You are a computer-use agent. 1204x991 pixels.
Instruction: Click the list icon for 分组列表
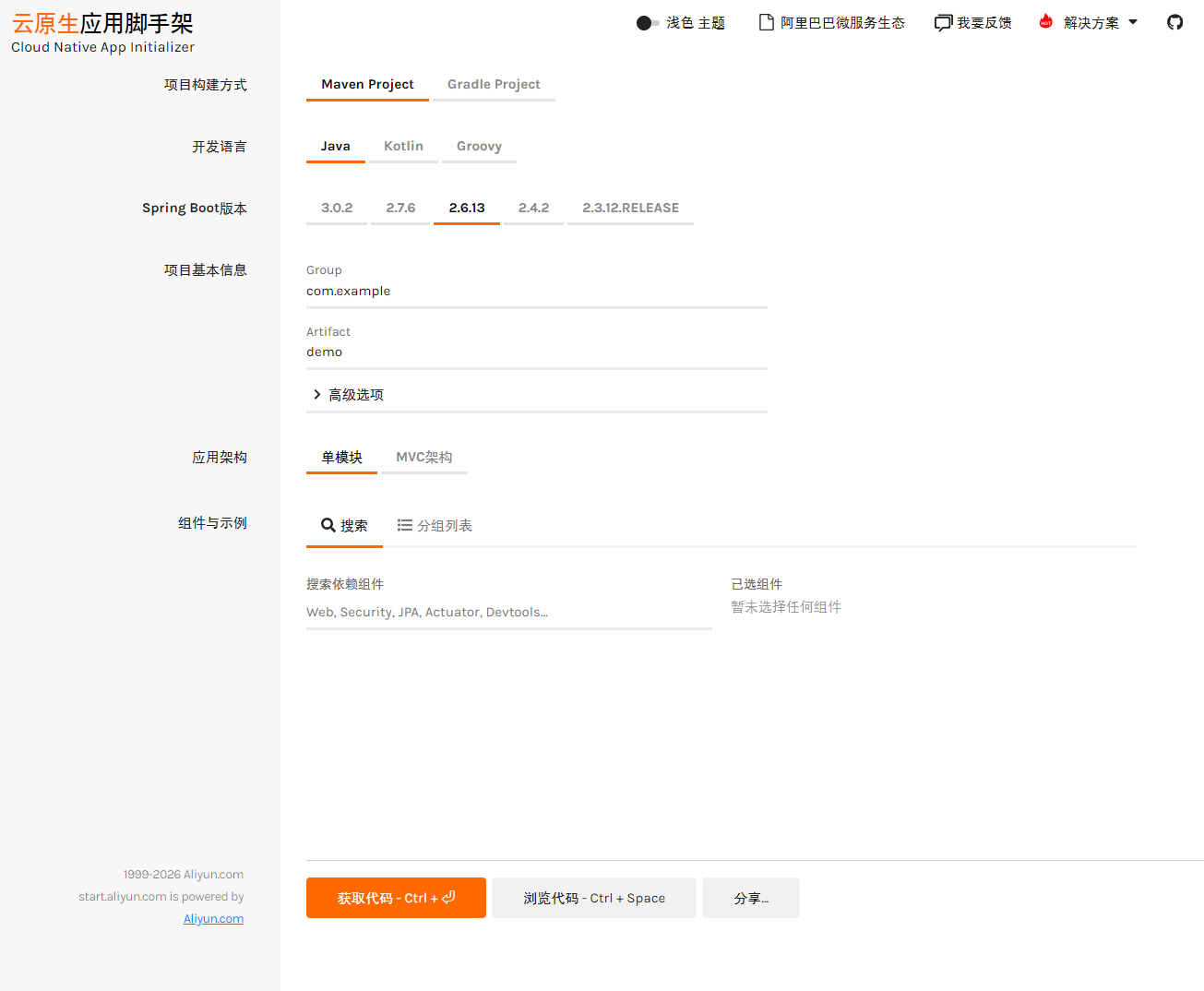click(404, 525)
